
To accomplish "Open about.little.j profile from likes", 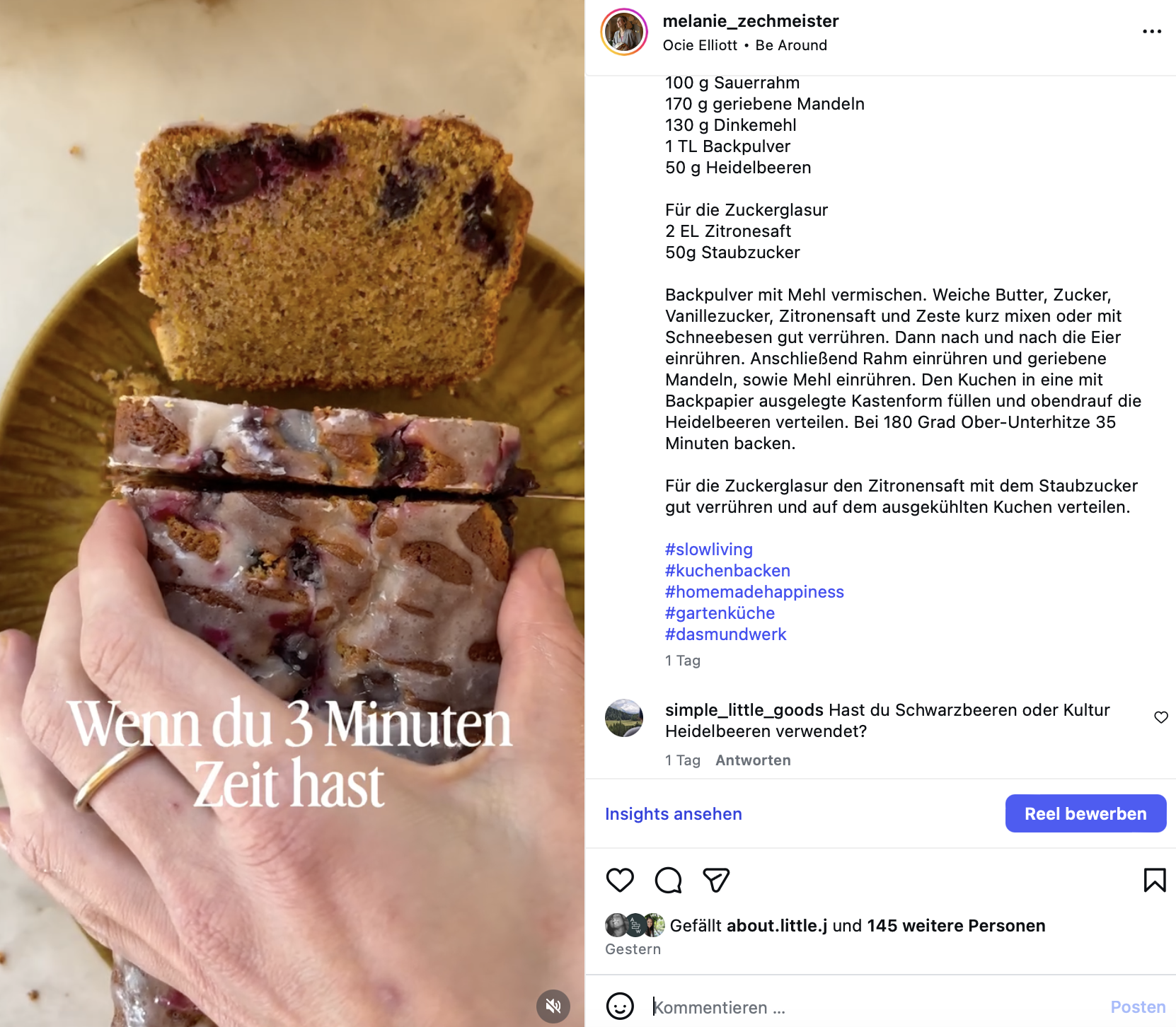I will [x=777, y=926].
